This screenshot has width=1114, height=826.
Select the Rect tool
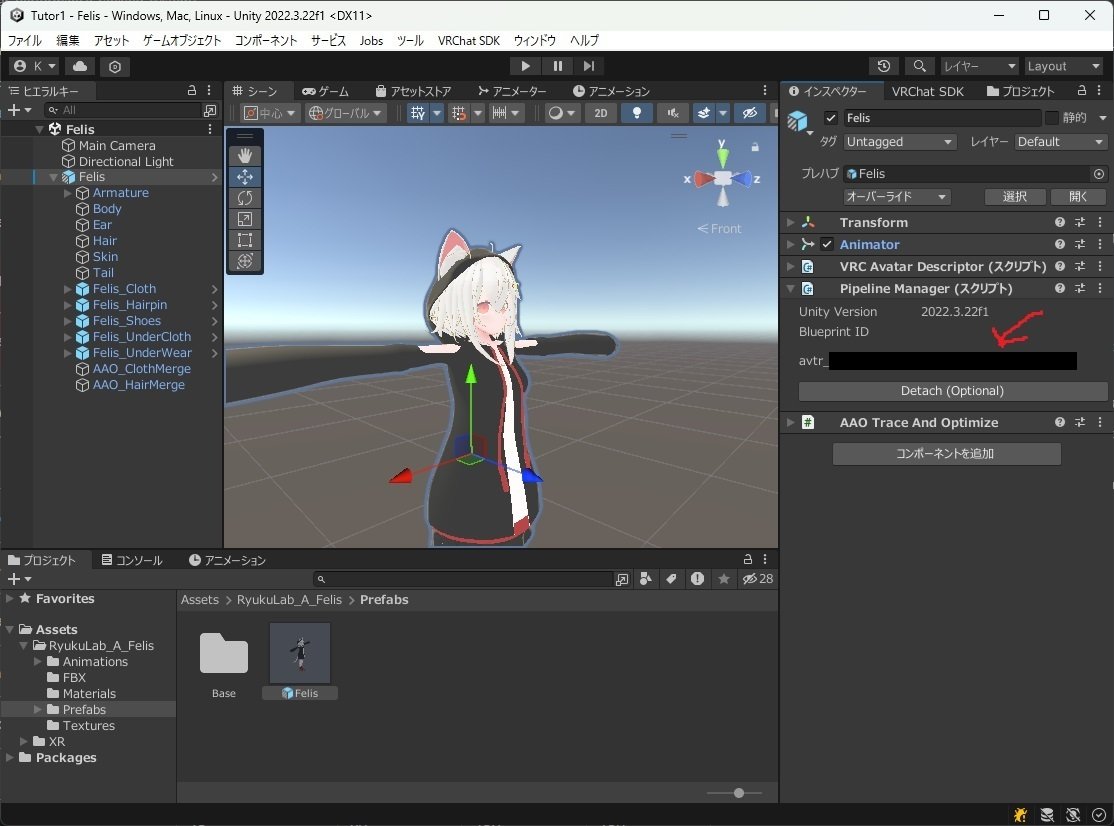coord(245,240)
